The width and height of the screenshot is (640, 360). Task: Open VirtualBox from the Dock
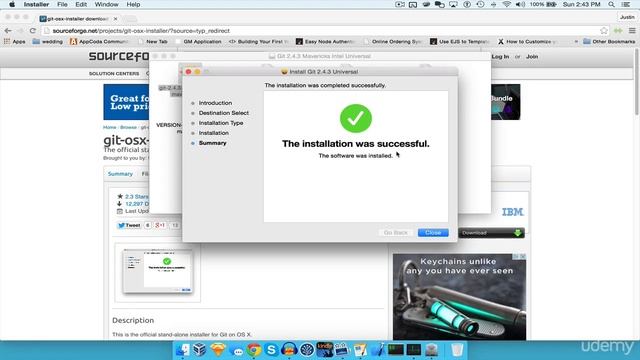point(200,350)
